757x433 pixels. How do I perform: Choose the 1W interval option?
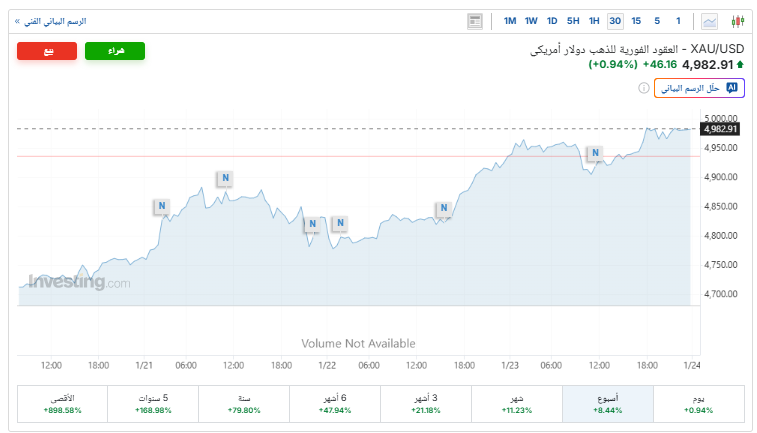click(531, 21)
